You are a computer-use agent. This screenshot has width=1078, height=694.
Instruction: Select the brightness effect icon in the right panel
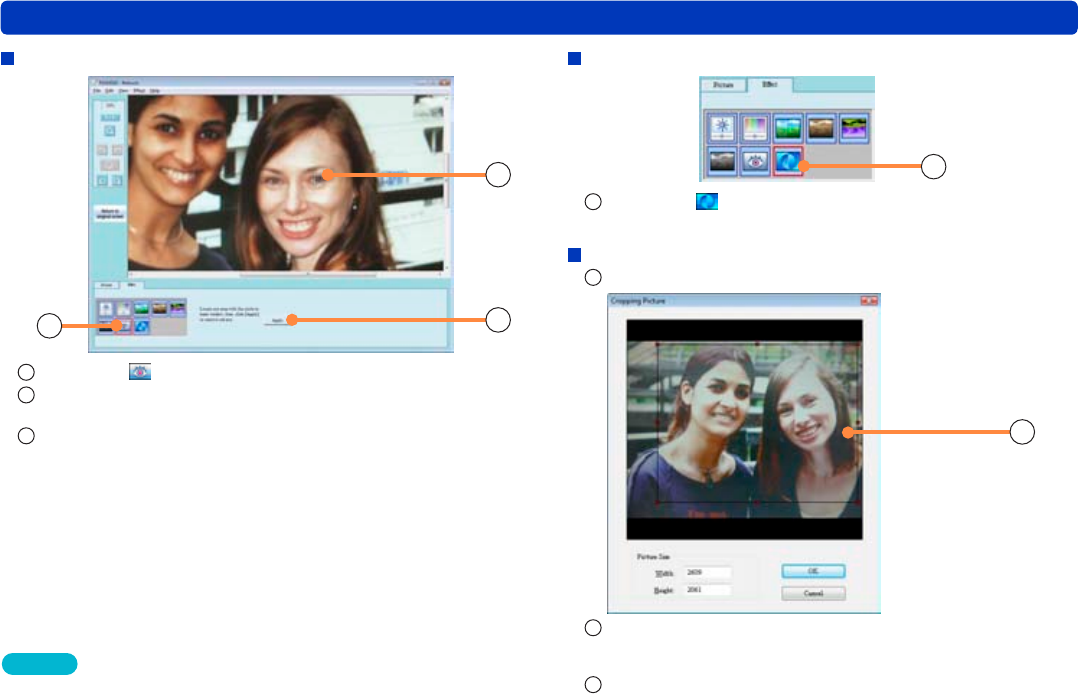[x=722, y=127]
